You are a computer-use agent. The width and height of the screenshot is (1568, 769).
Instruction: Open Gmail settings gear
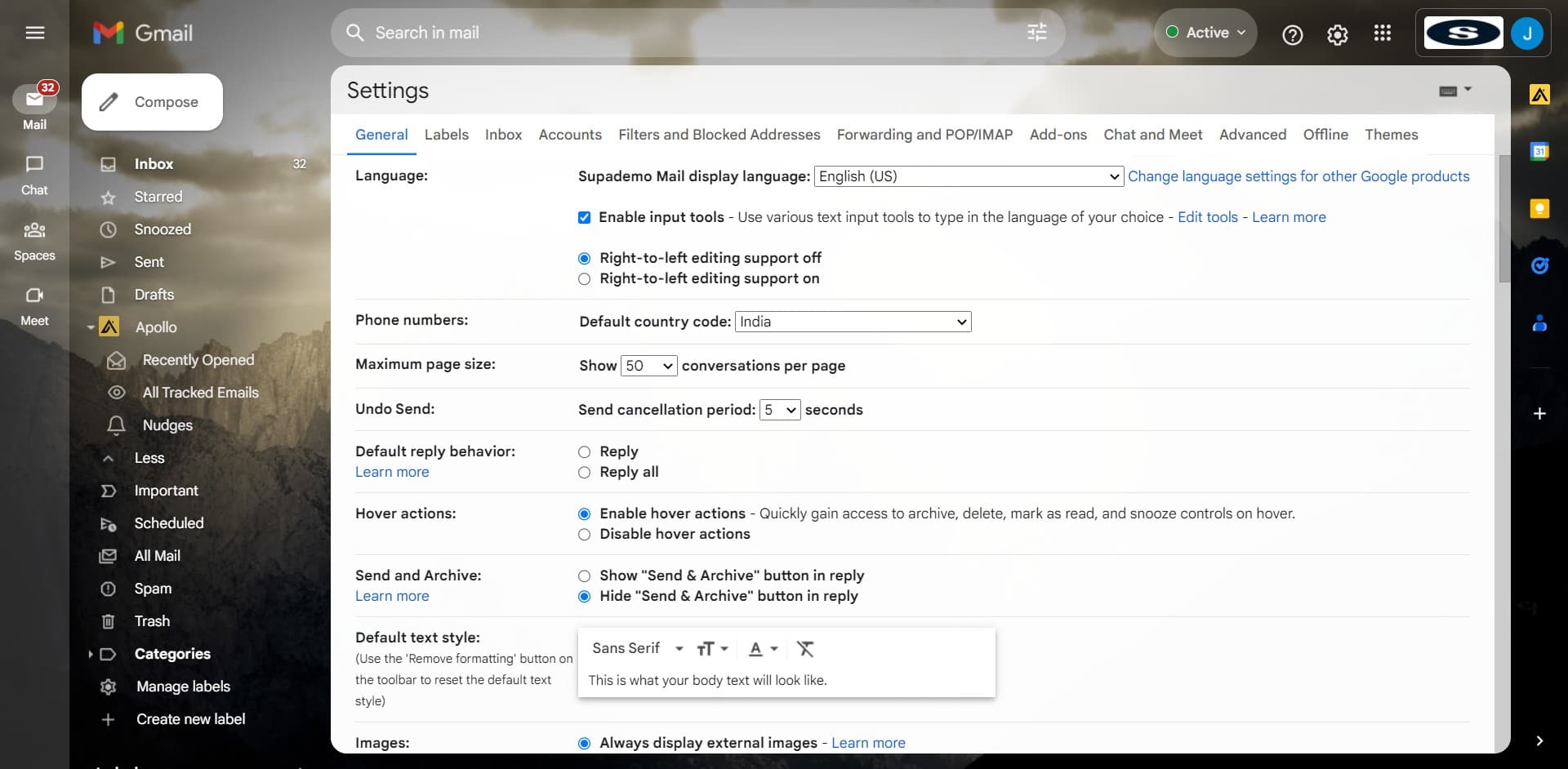tap(1337, 35)
